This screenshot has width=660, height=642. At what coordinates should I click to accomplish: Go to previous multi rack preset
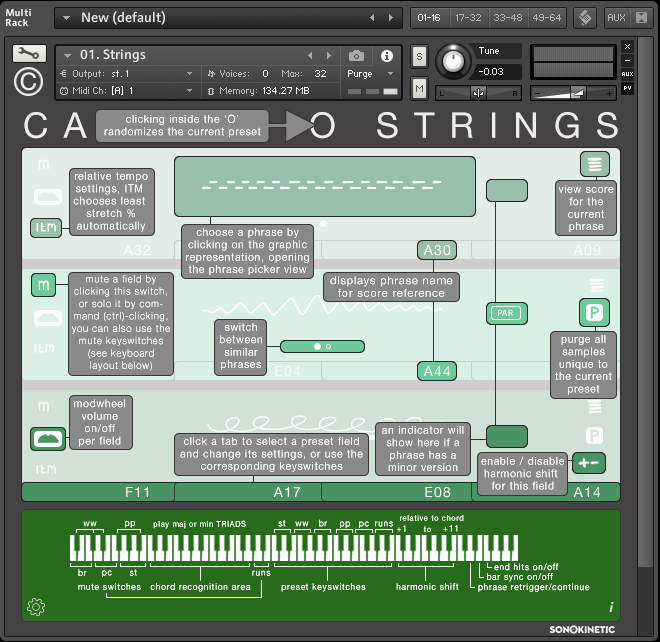pos(372,18)
